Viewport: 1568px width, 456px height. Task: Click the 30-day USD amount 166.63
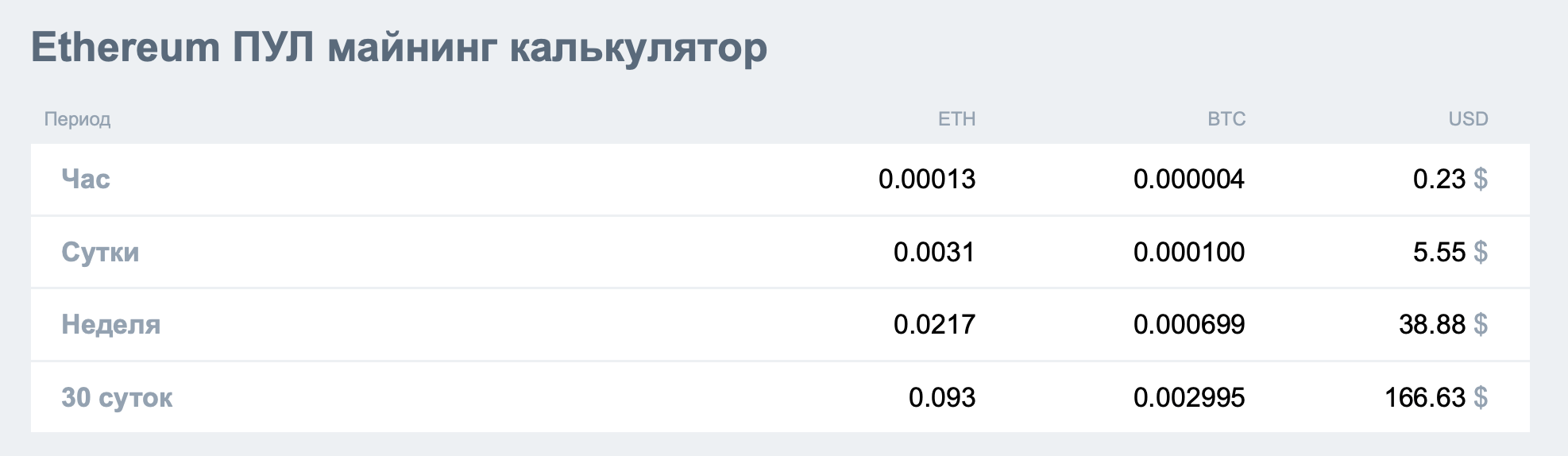click(1424, 397)
